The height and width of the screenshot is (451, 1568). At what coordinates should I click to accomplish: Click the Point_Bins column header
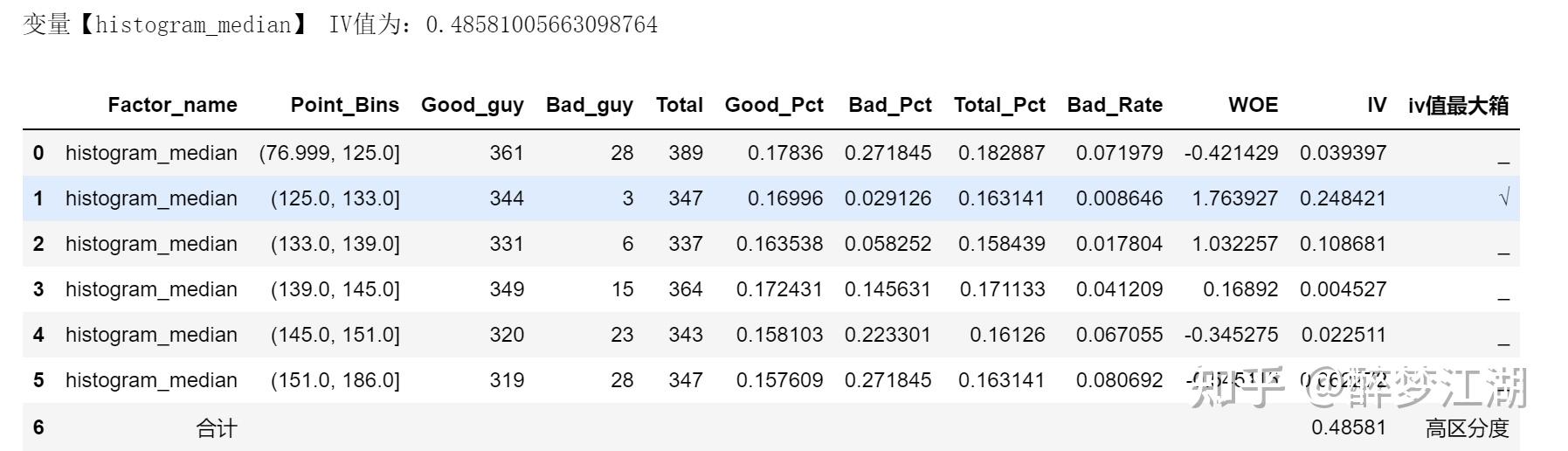click(344, 106)
